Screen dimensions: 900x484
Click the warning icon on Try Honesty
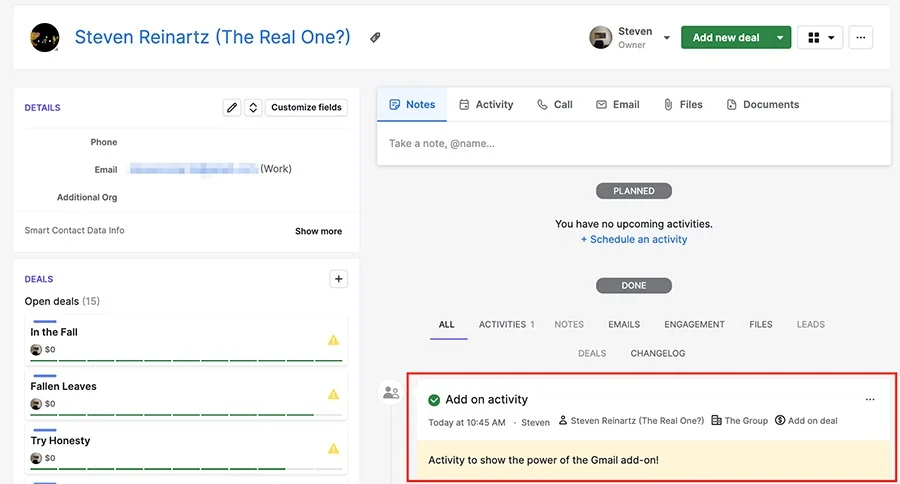(x=333, y=448)
